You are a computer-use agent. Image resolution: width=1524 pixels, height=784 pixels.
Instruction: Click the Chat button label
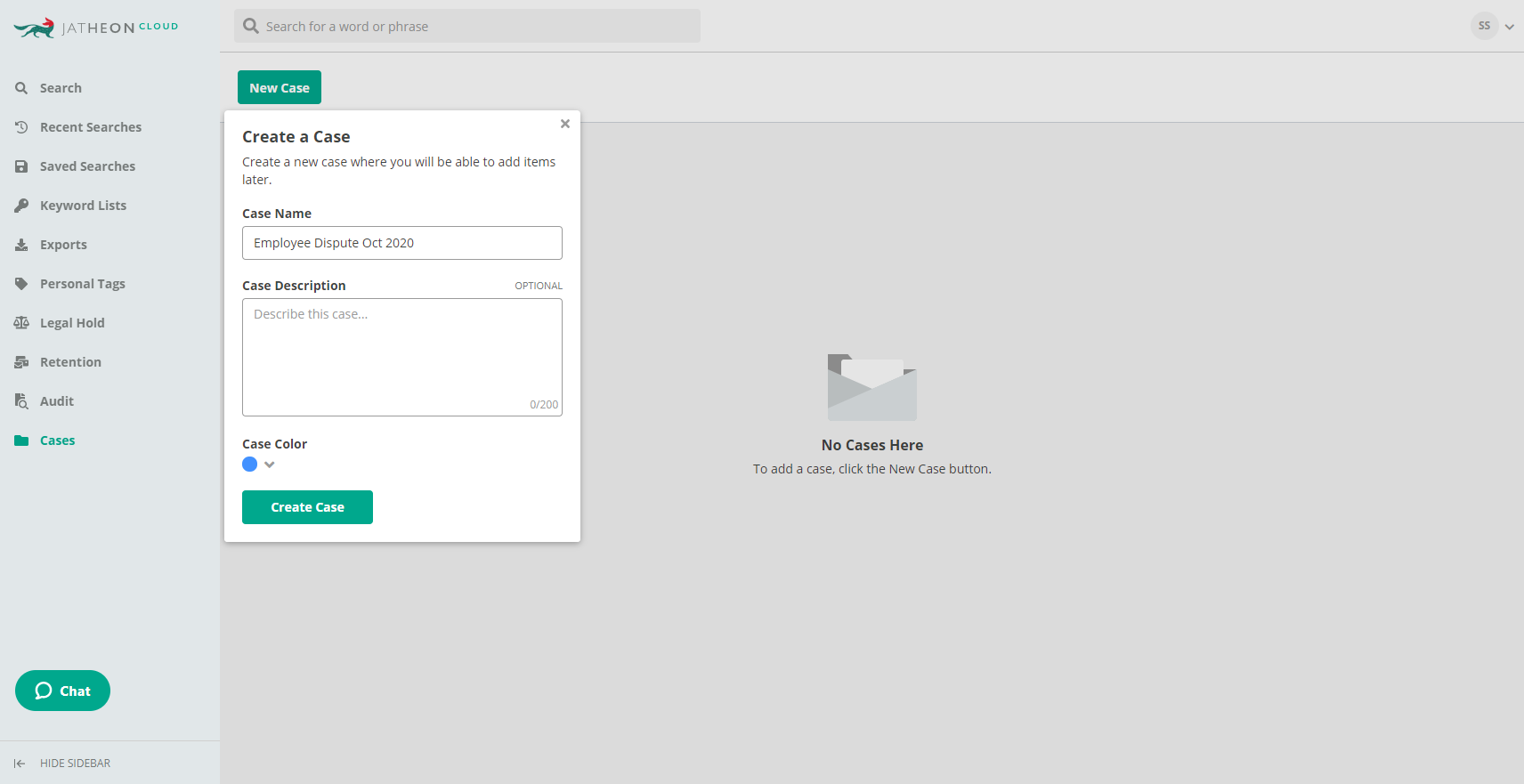tap(76, 691)
